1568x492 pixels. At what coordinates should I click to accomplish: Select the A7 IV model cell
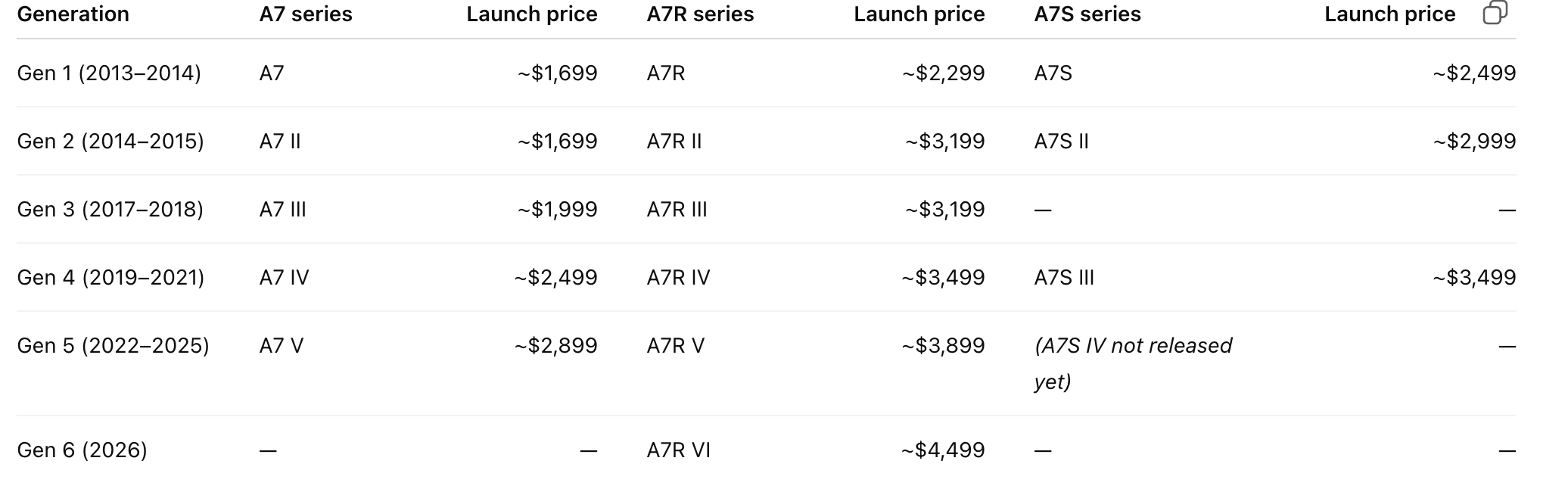(284, 278)
